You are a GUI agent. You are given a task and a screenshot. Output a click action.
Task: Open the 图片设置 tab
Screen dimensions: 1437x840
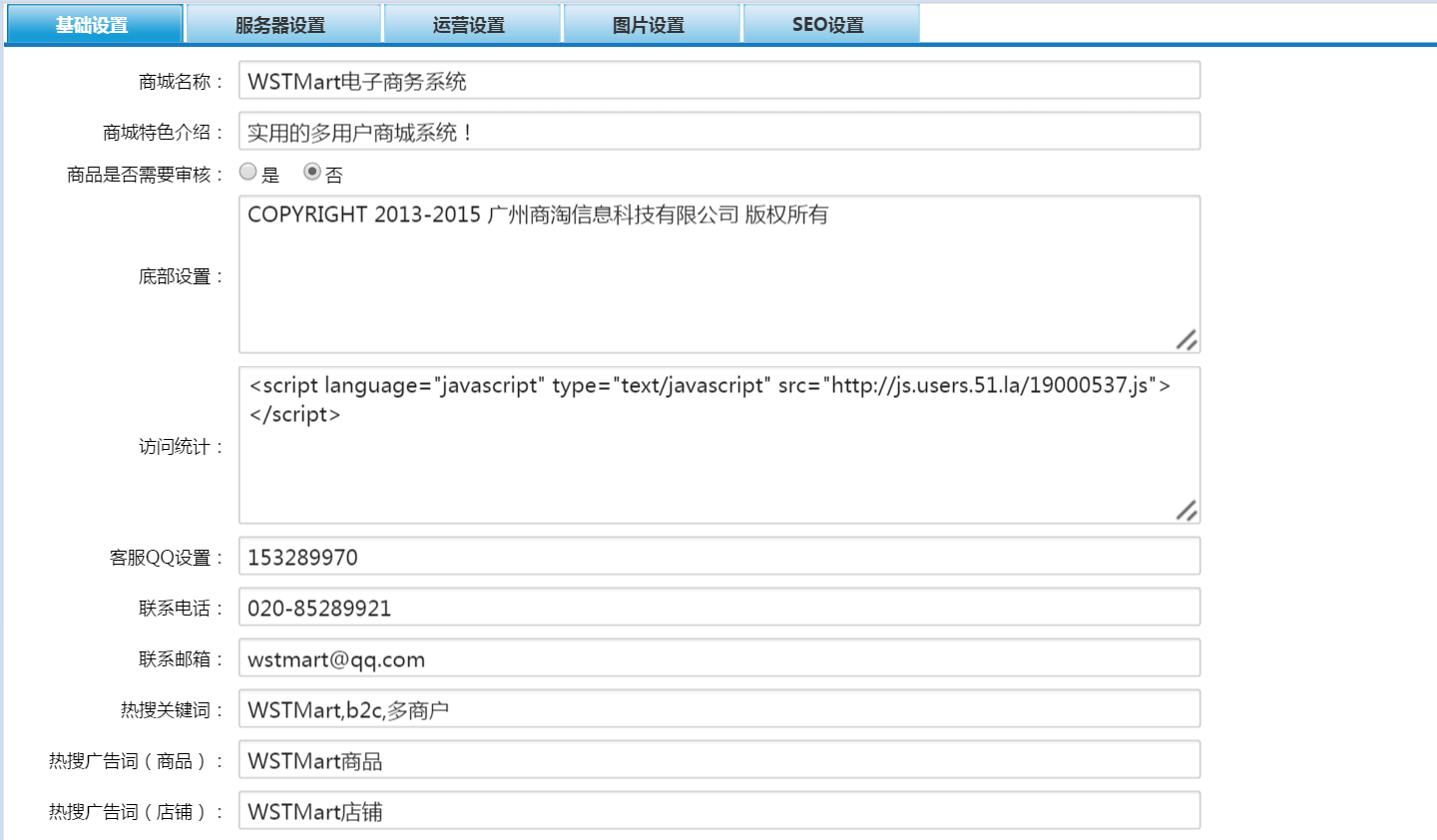(652, 24)
